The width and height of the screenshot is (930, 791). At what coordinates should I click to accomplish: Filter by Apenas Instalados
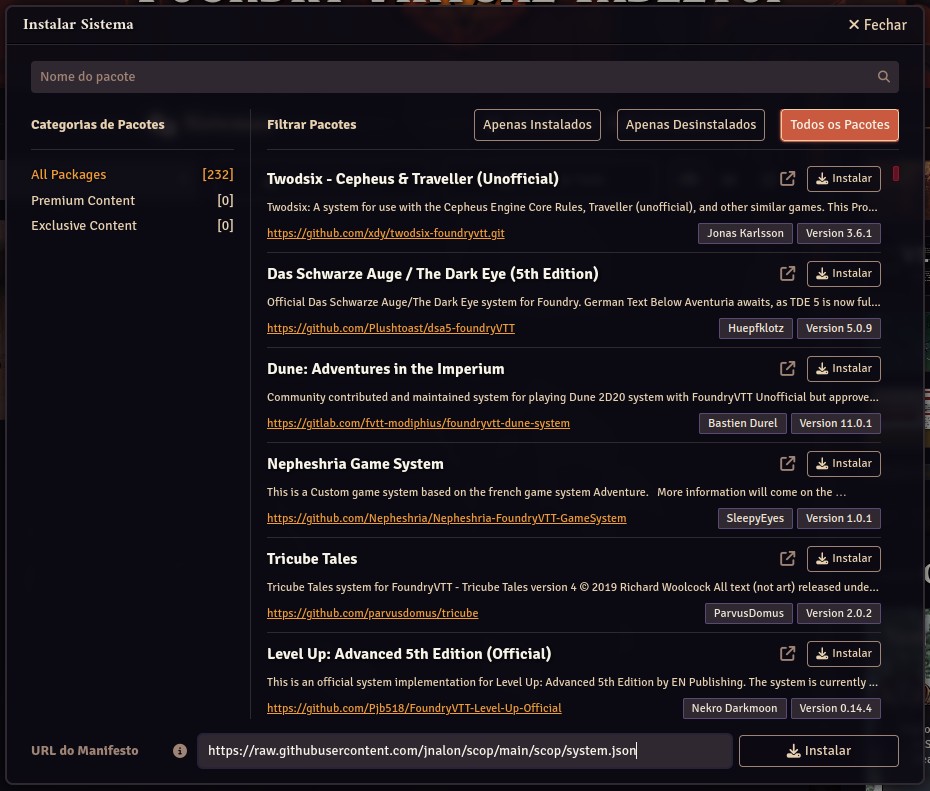coord(537,125)
